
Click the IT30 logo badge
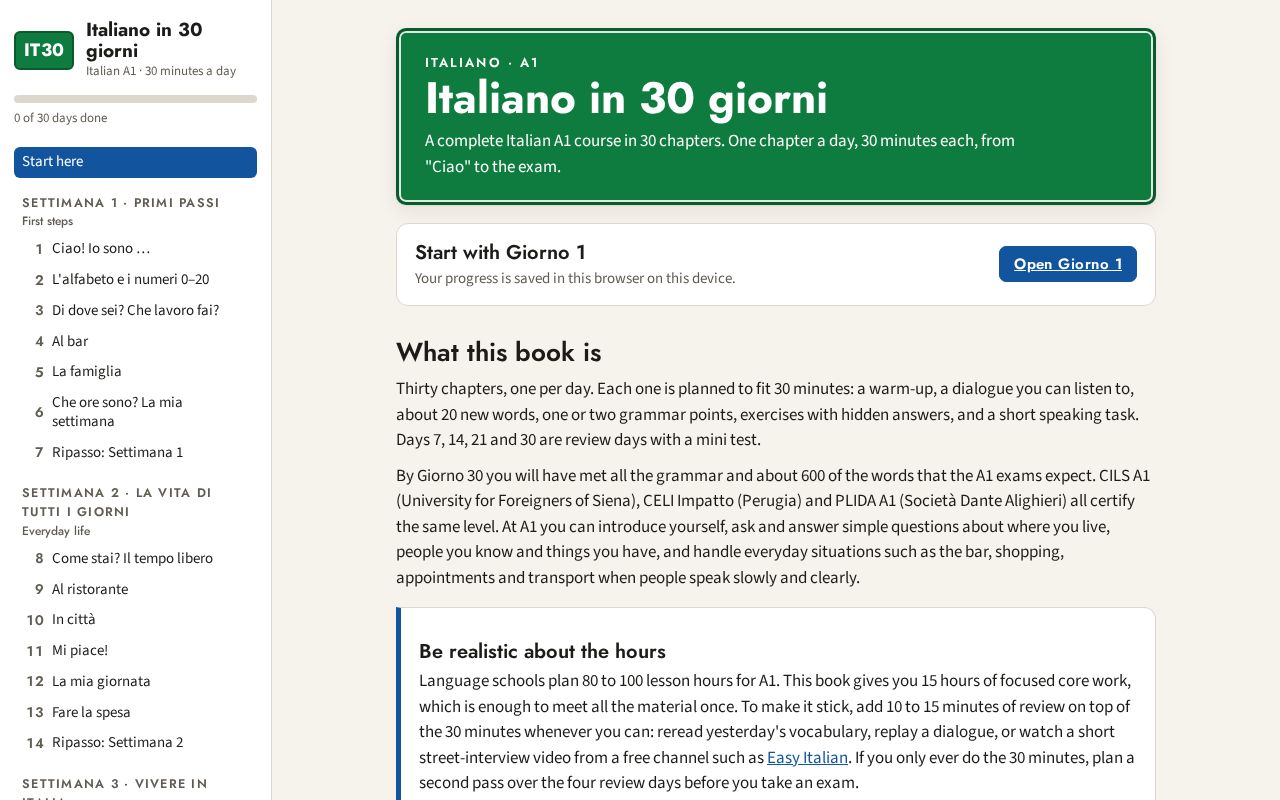(44, 50)
